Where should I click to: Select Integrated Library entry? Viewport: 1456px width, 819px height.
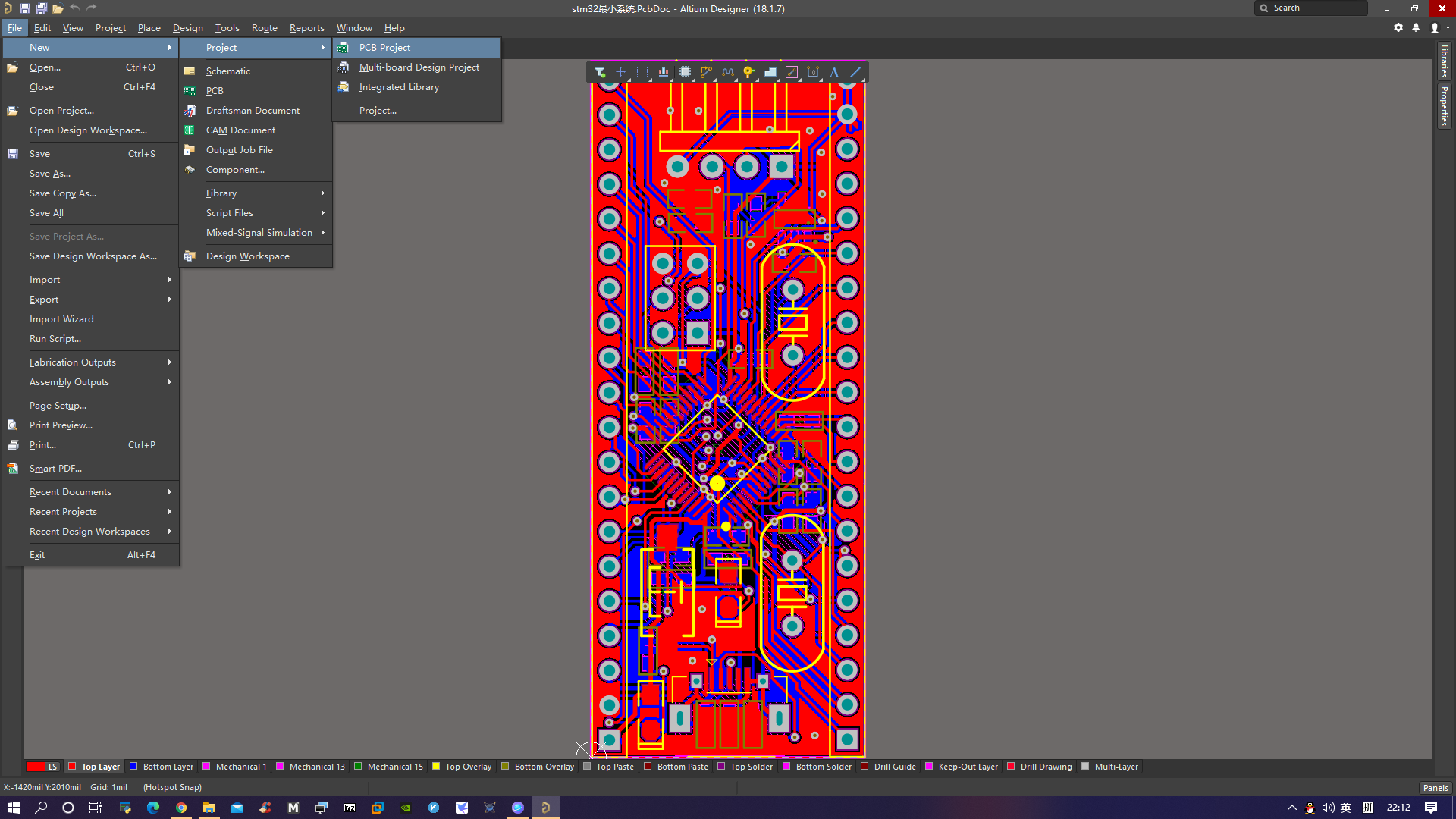click(x=417, y=86)
